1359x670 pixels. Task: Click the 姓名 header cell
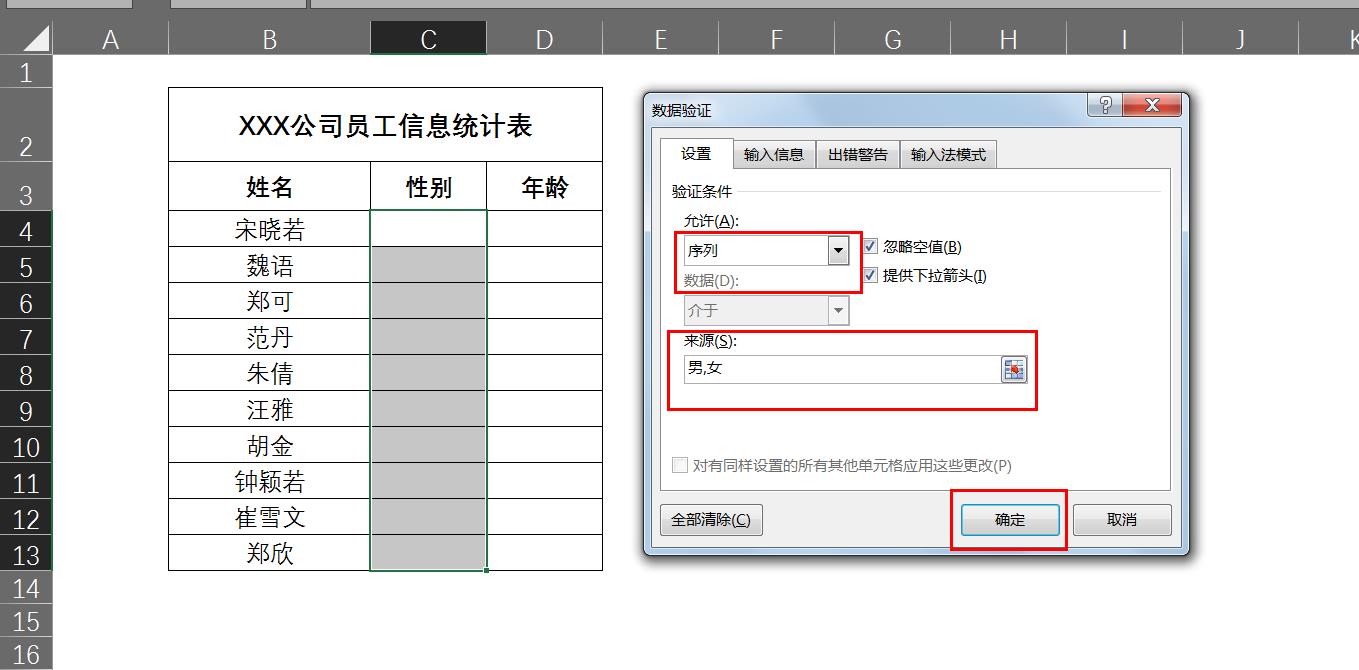point(269,186)
